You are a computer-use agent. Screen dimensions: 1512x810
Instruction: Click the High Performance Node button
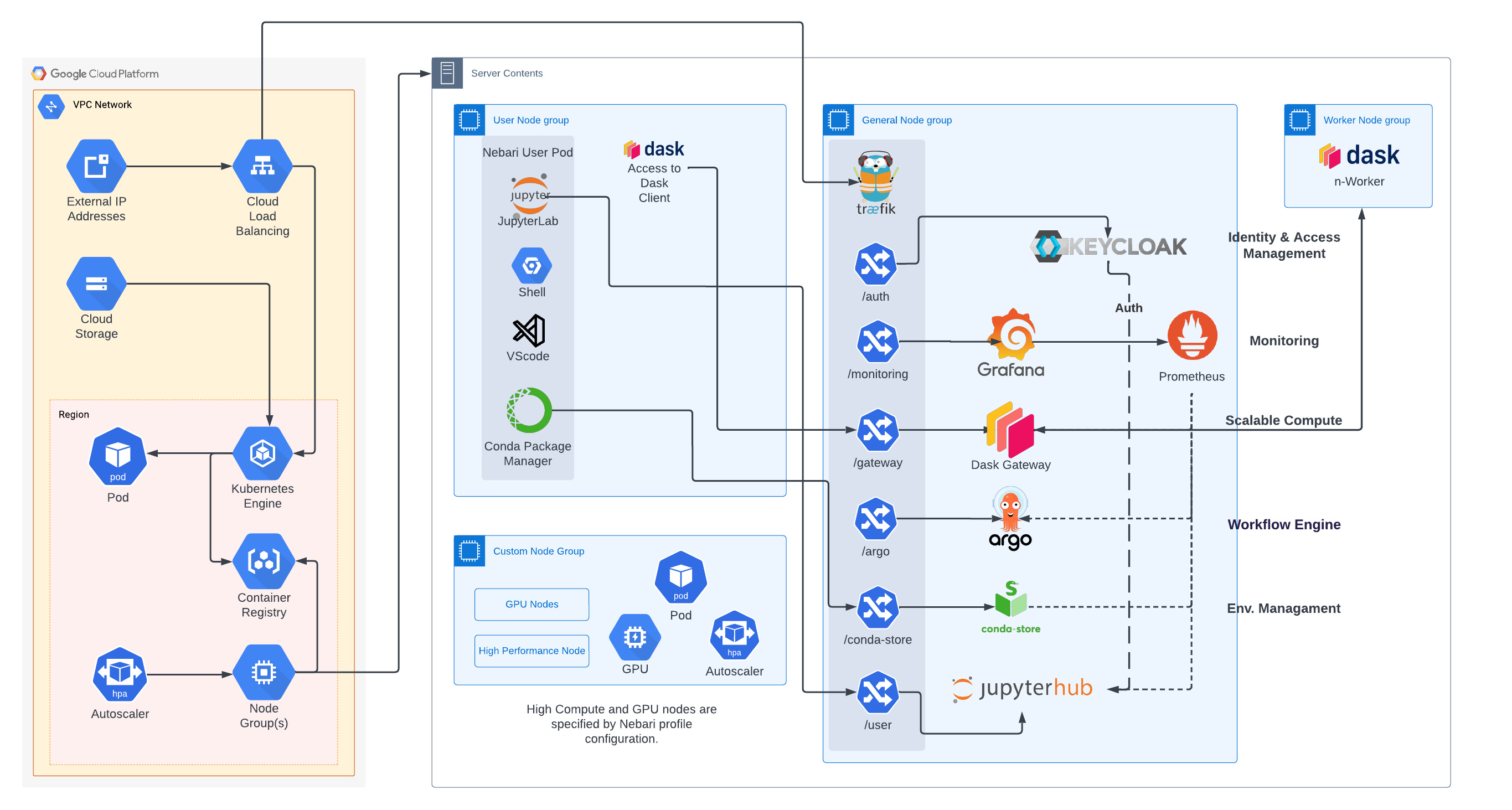(x=531, y=651)
